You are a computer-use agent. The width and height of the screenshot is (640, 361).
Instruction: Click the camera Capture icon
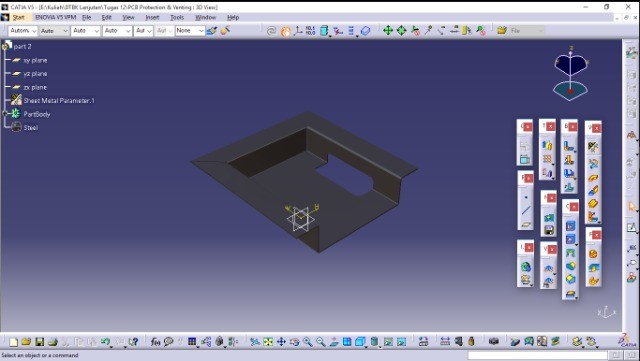tap(494, 341)
